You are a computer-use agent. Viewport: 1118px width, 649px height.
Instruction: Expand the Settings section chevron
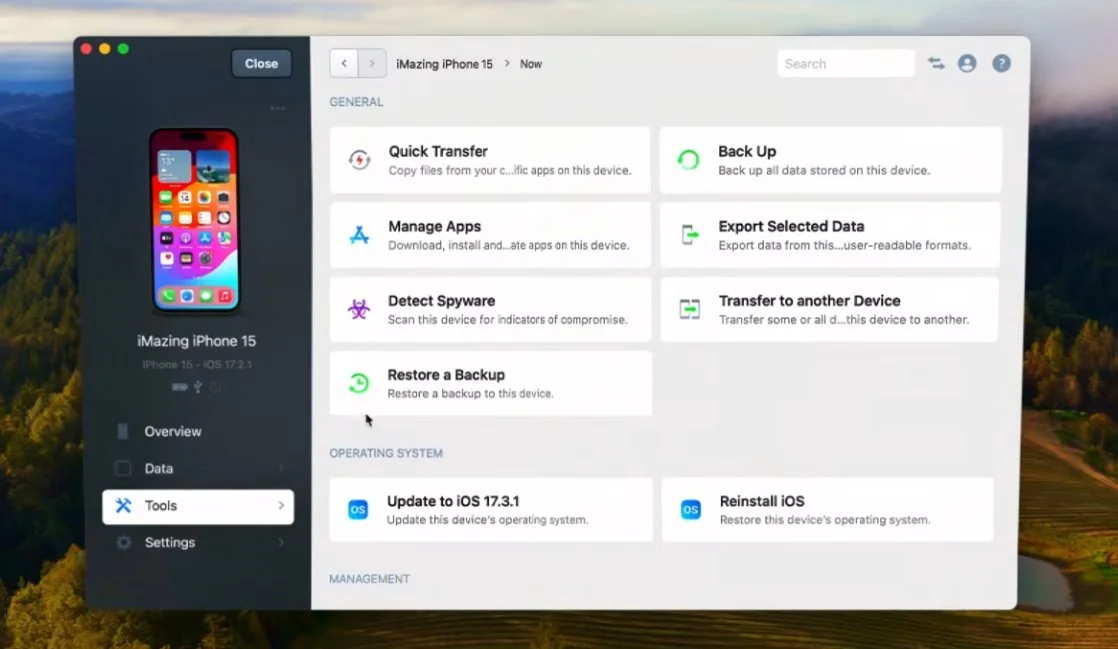pyautogui.click(x=281, y=543)
